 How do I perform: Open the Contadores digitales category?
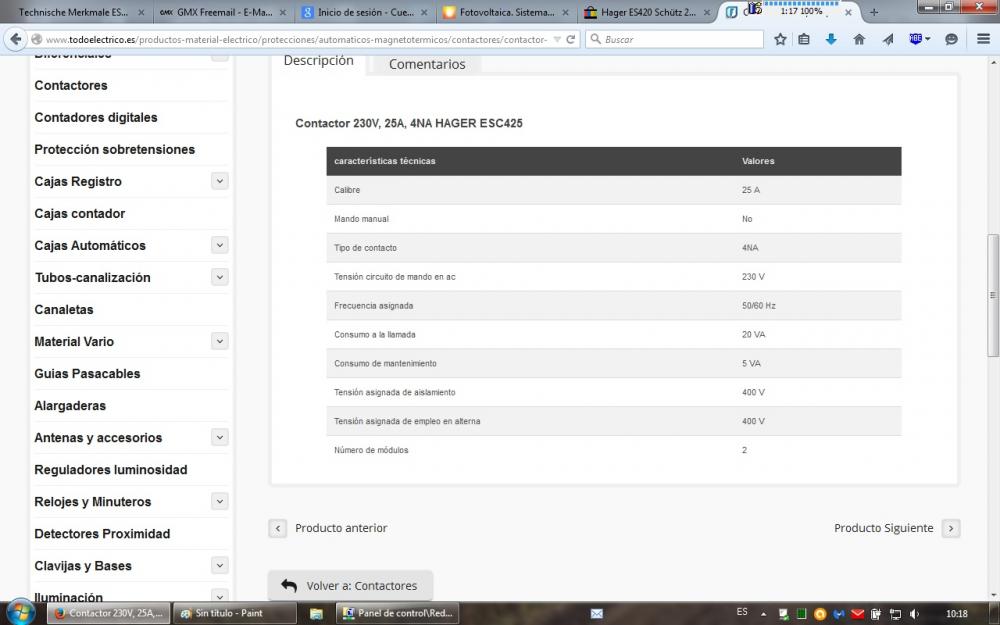point(96,117)
